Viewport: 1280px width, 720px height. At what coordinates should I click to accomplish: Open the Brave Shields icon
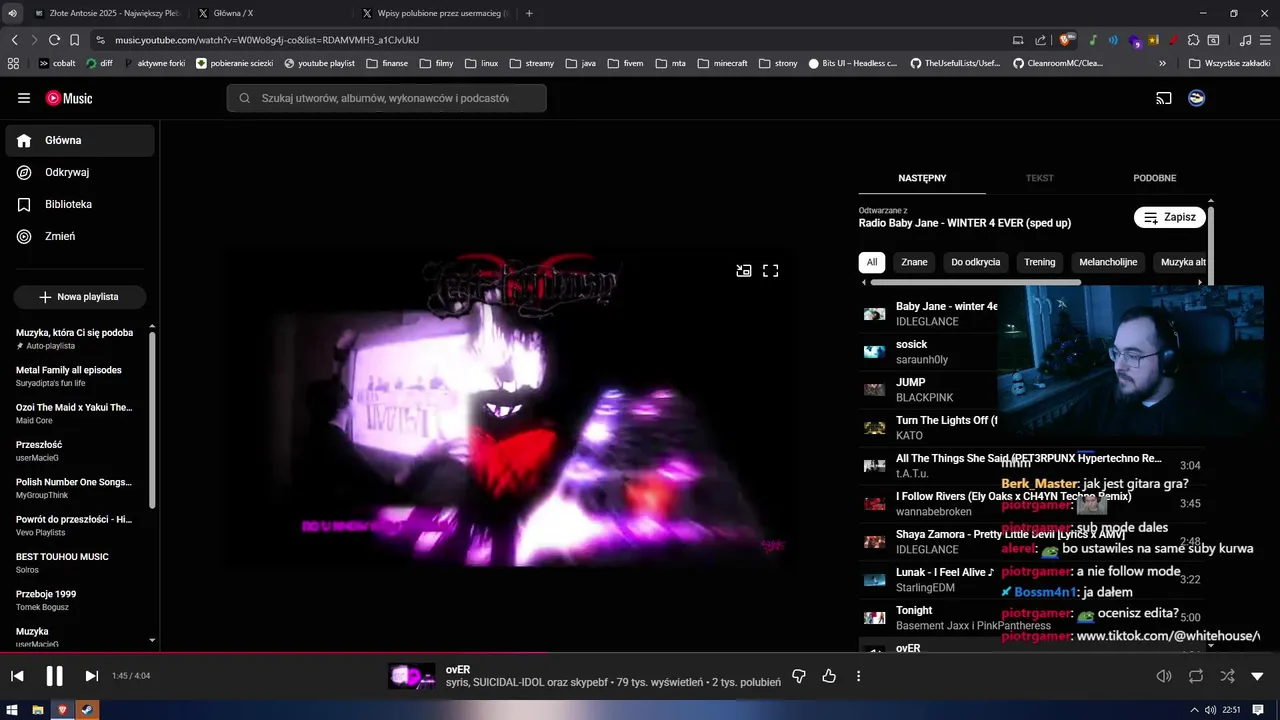(x=1066, y=40)
